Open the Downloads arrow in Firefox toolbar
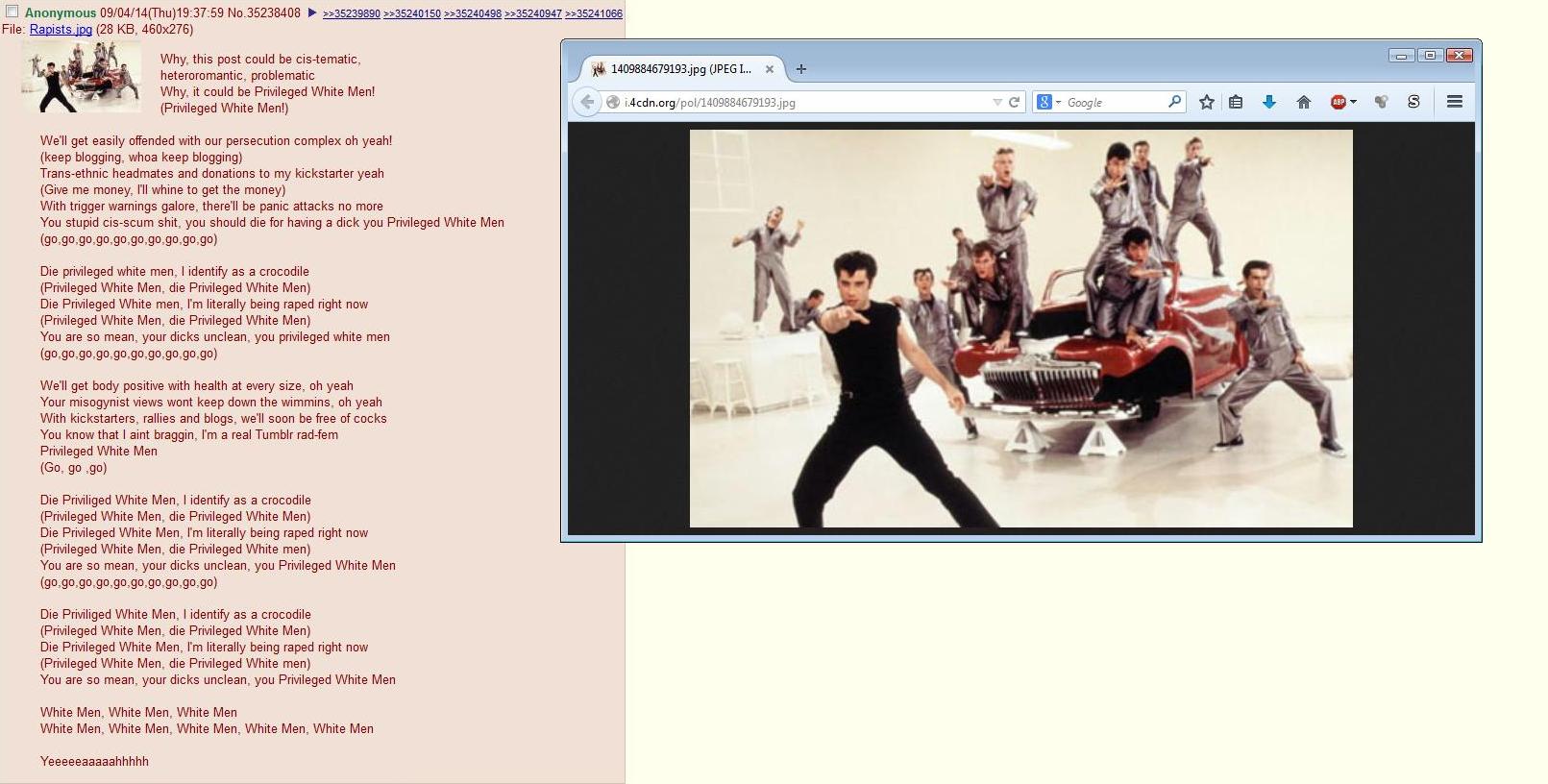The image size is (1548, 784). [1269, 102]
